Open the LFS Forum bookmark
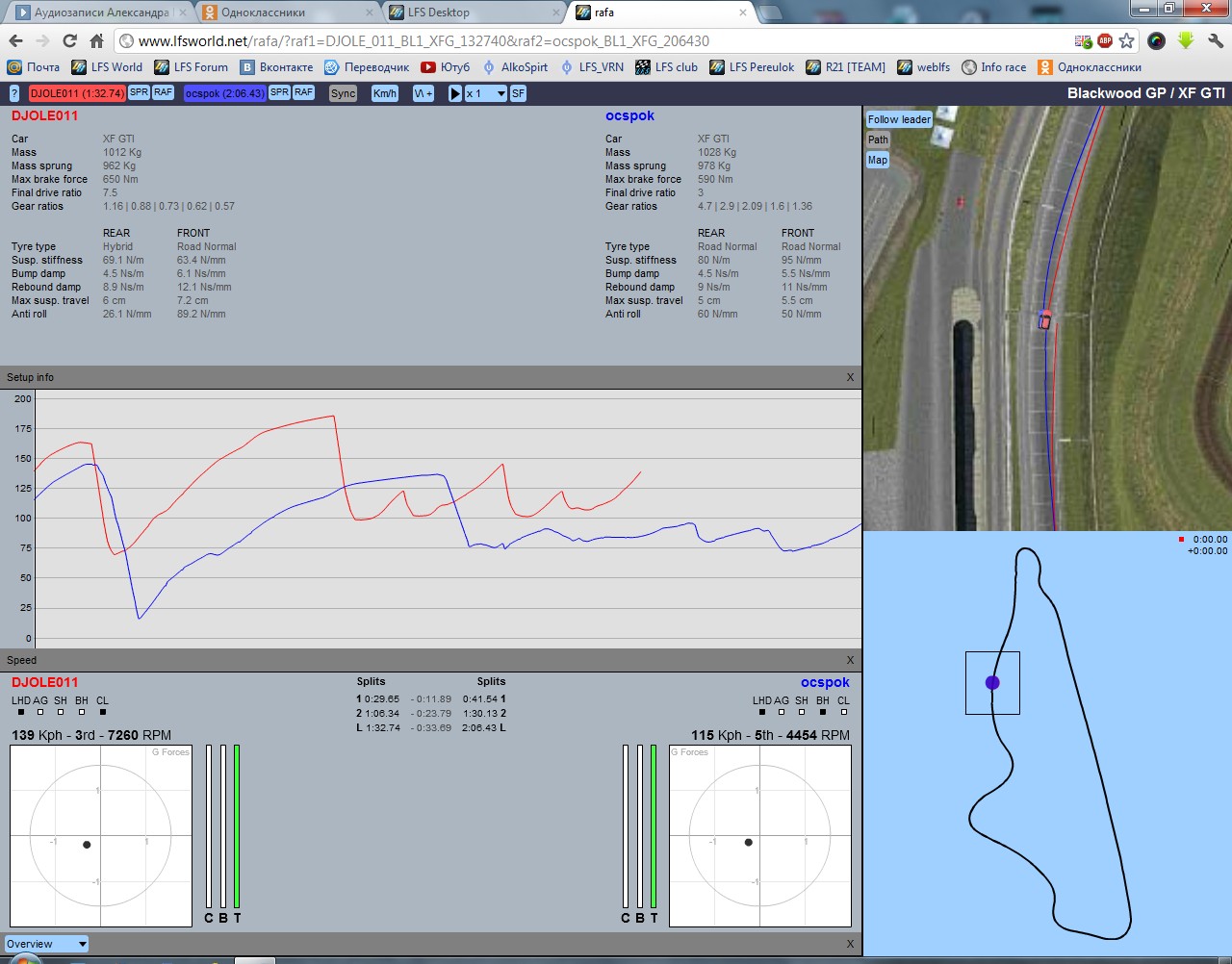Image resolution: width=1232 pixels, height=964 pixels. (x=192, y=67)
